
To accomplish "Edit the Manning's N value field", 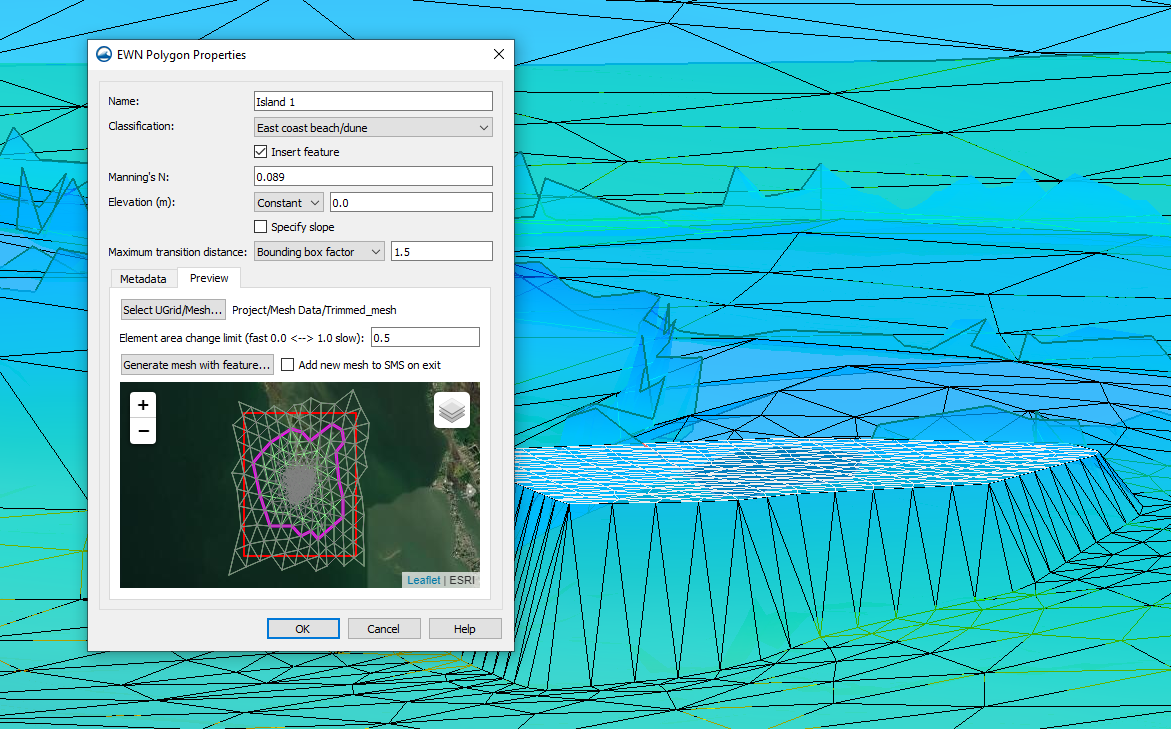I will click(x=373, y=176).
